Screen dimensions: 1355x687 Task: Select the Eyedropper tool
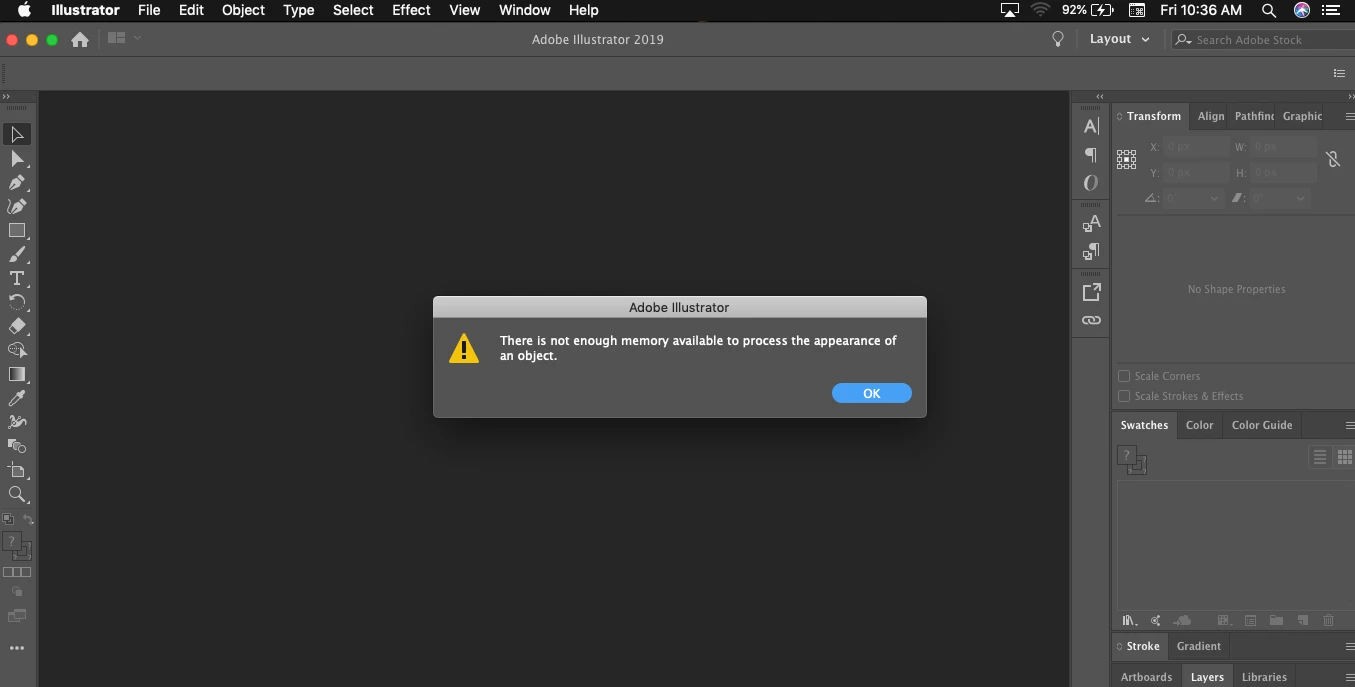17,398
